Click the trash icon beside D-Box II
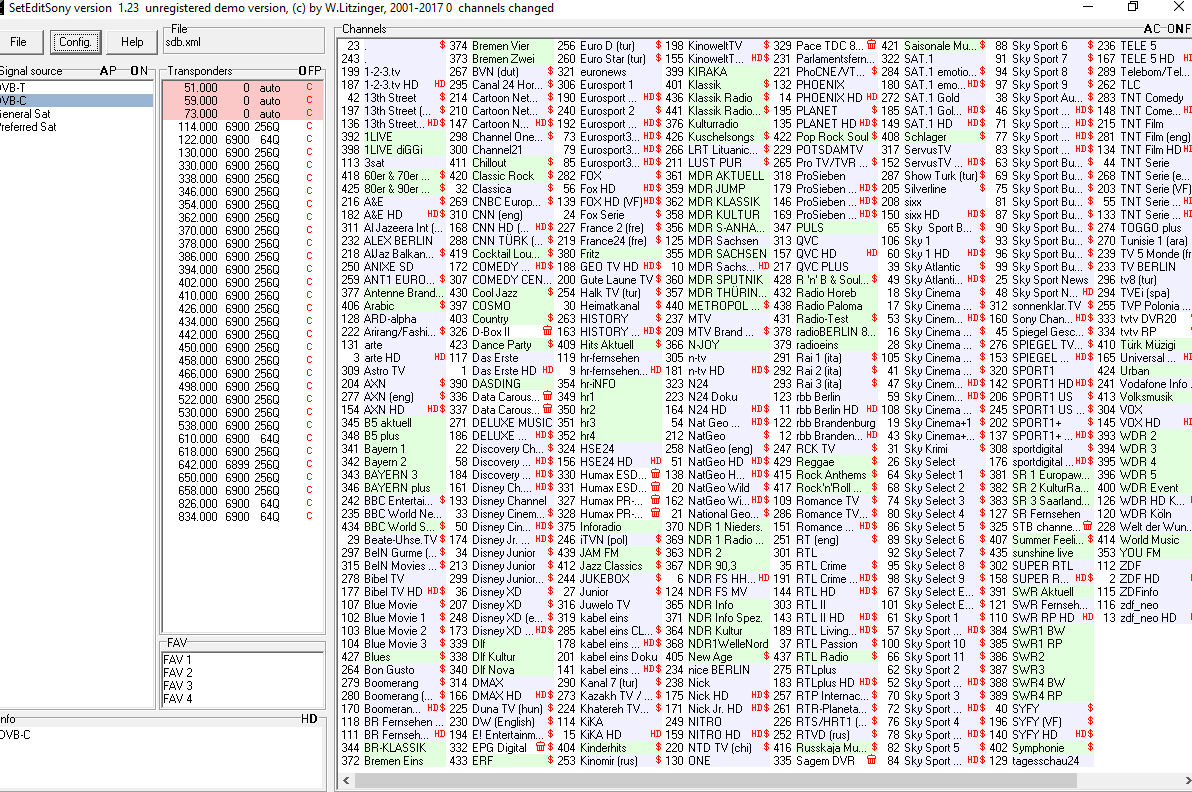 [x=547, y=332]
